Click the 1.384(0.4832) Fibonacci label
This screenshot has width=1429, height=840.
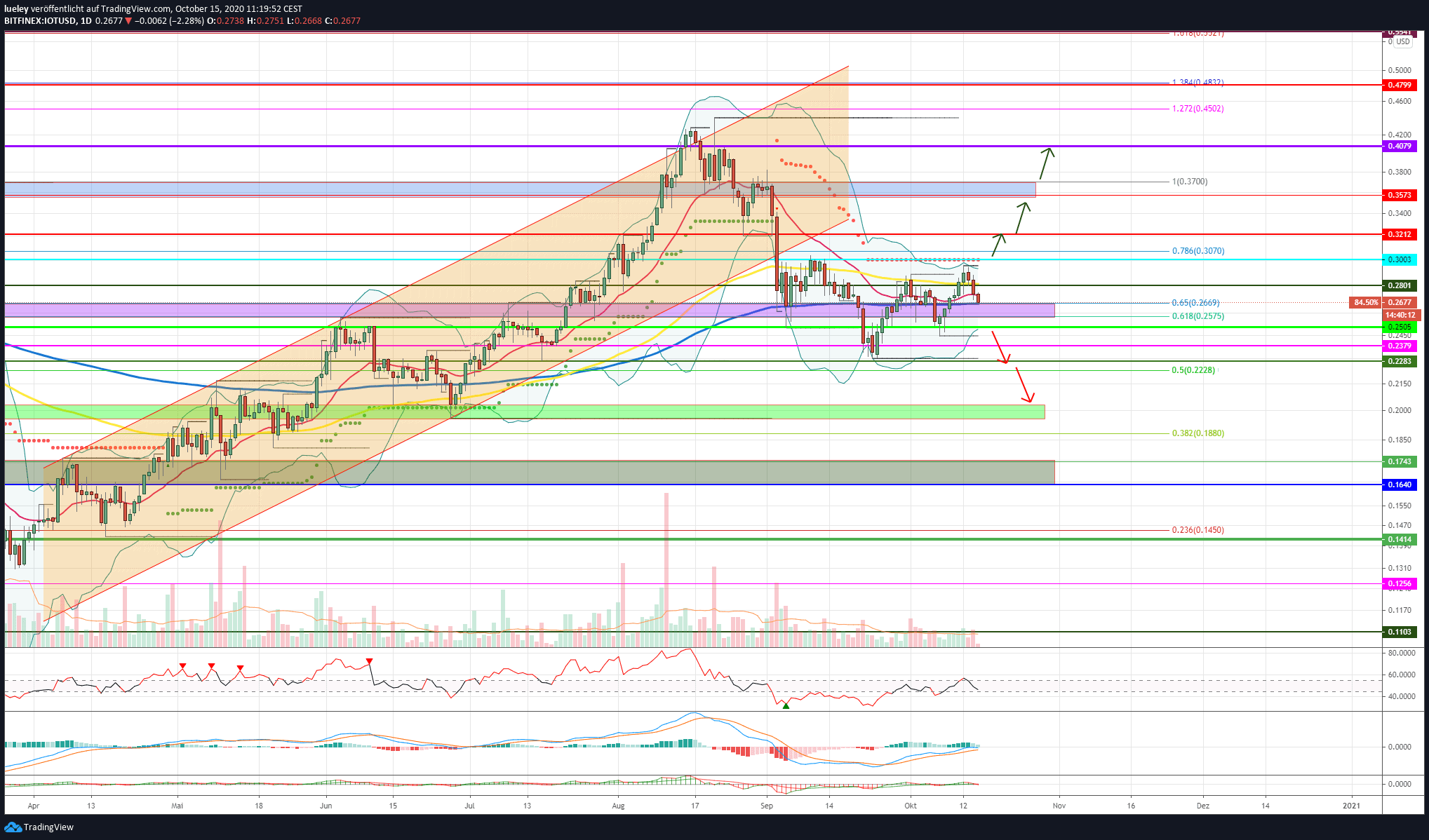1197,83
